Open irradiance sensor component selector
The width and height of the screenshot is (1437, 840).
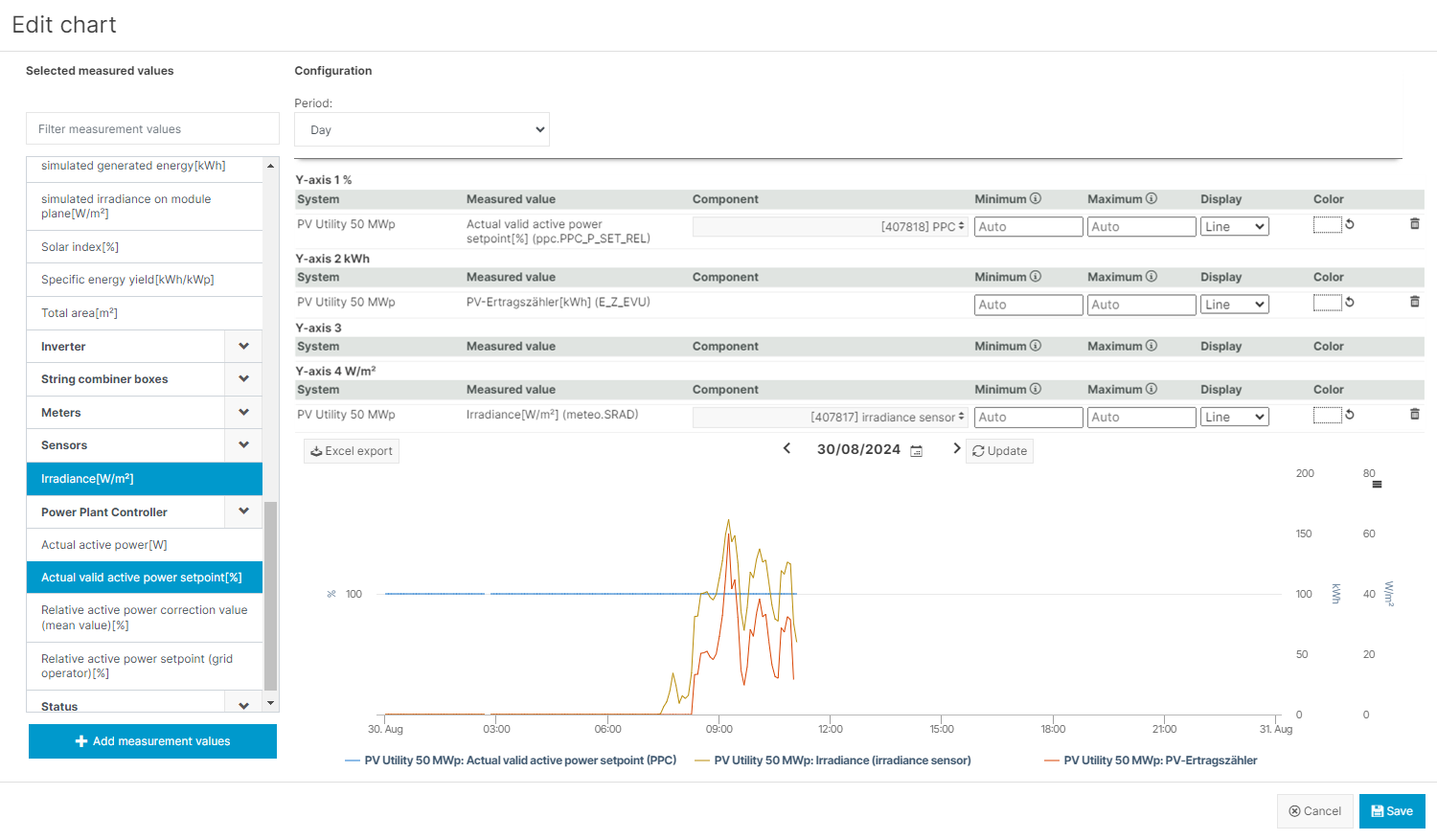(831, 418)
